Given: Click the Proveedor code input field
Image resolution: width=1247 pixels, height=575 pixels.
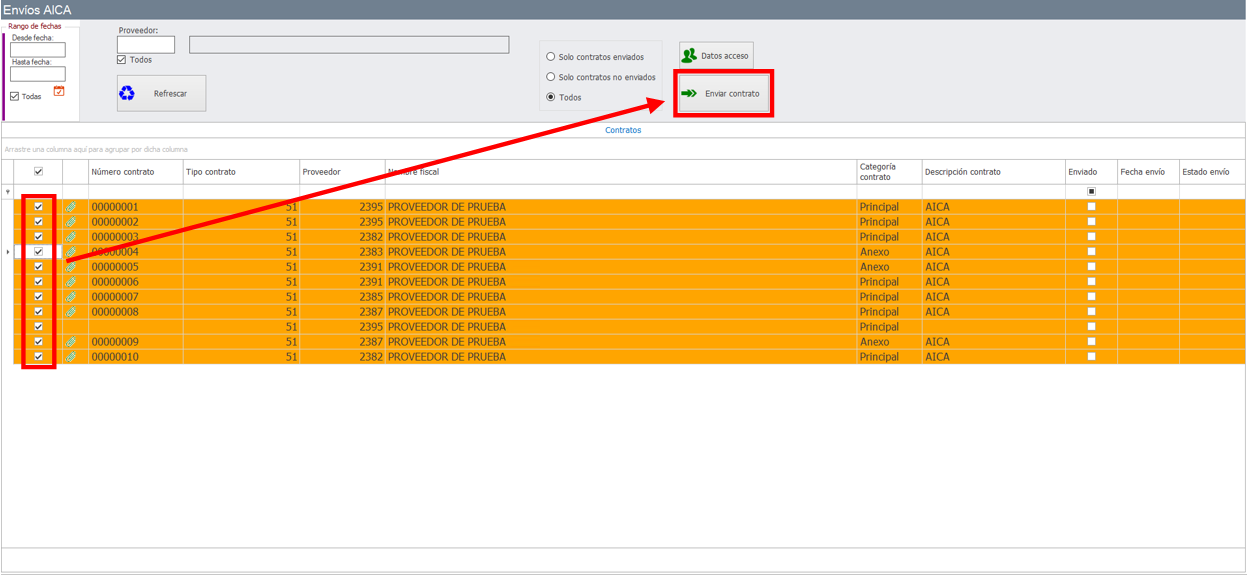Looking at the screenshot, I should (146, 45).
